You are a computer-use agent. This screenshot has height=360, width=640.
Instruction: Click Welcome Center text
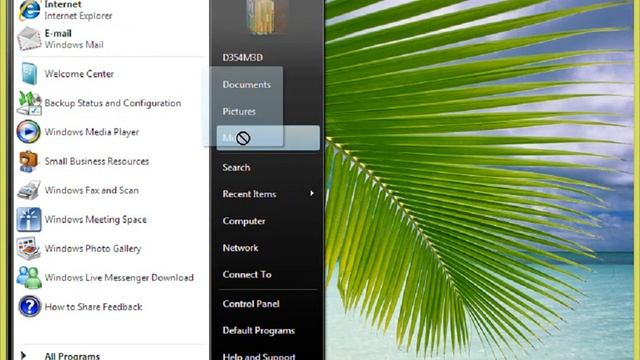79,74
